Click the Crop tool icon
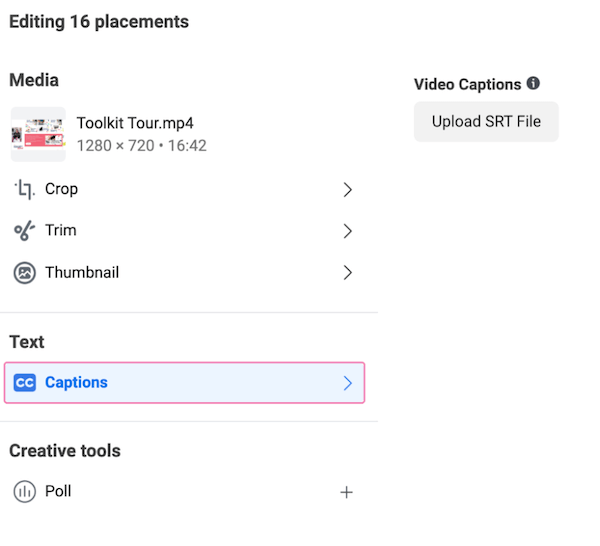 25,189
